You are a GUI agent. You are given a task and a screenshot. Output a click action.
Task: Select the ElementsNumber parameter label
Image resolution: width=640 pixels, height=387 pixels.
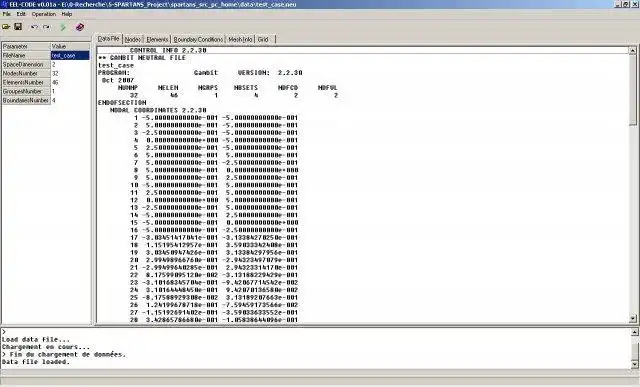pos(26,82)
